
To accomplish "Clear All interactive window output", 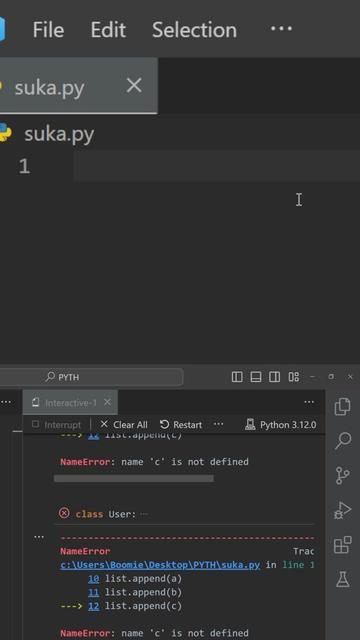I will point(124,424).
